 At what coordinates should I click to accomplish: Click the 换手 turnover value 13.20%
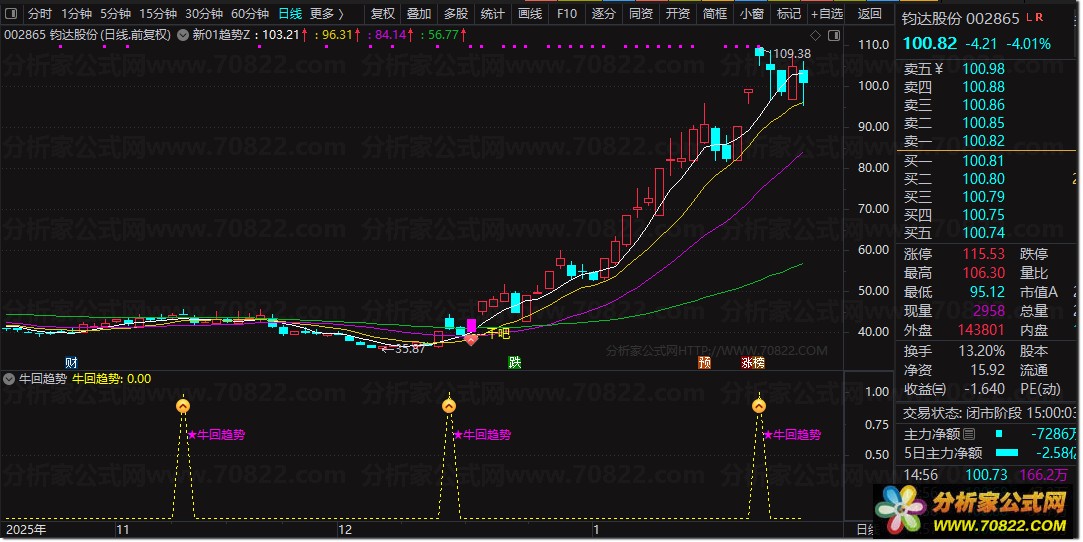point(981,351)
